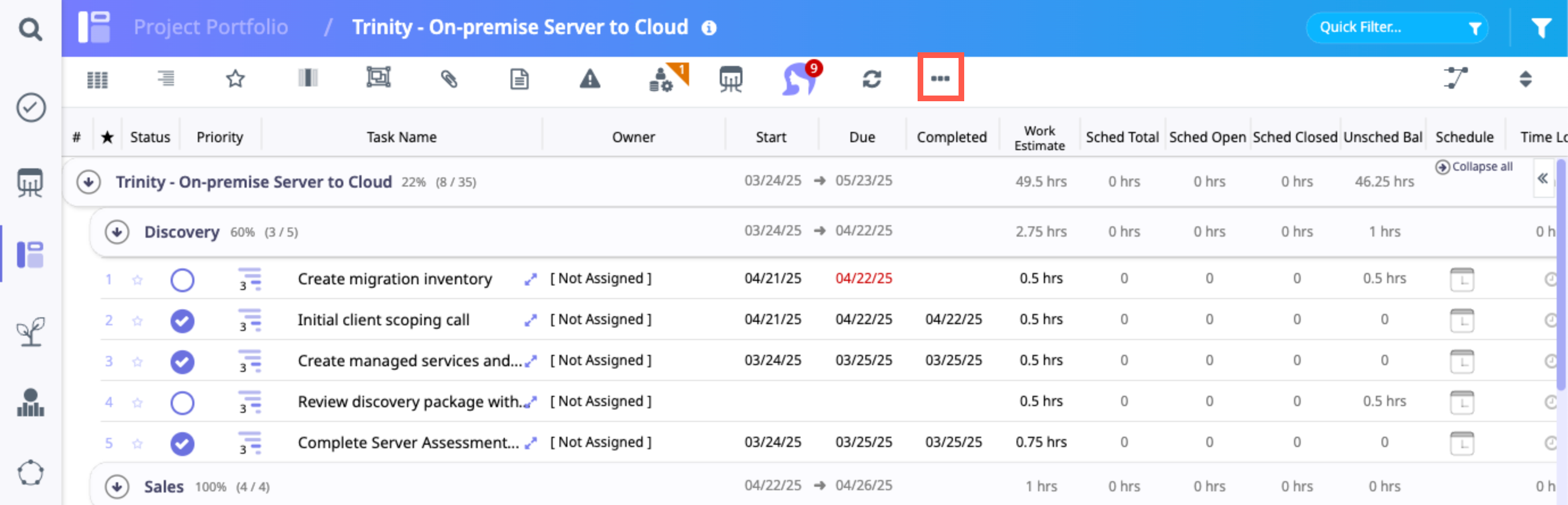1568x505 pixels.
Task: Open the attachments paperclip icon
Action: (x=449, y=78)
